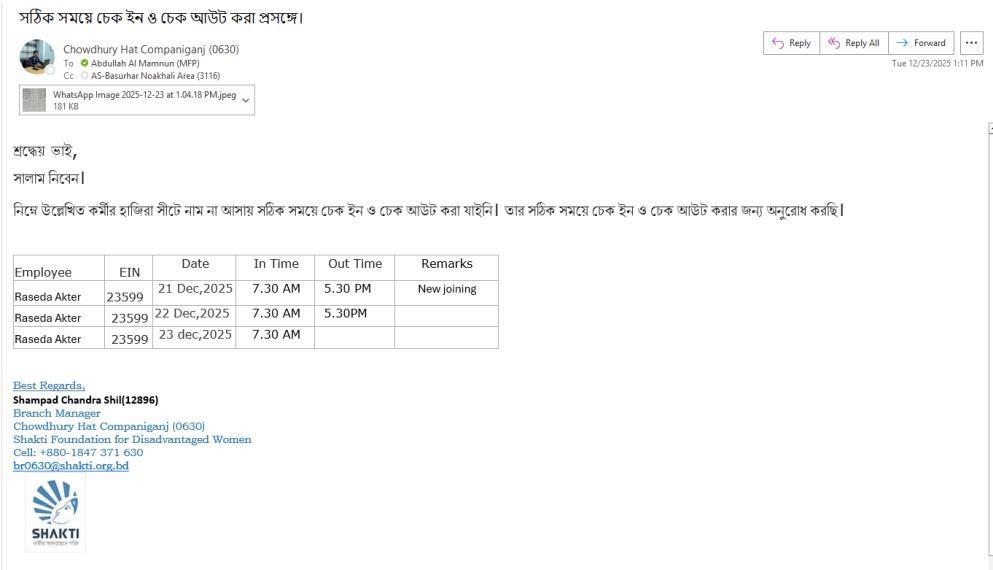Forward this email

coord(921,43)
